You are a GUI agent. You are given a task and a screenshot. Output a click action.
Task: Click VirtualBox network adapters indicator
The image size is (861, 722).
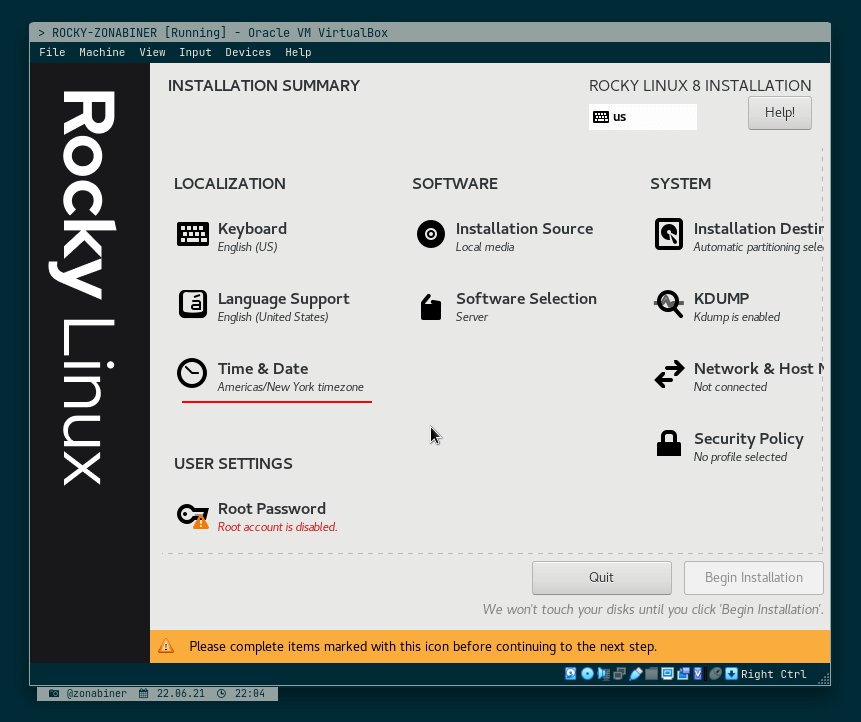(x=619, y=674)
